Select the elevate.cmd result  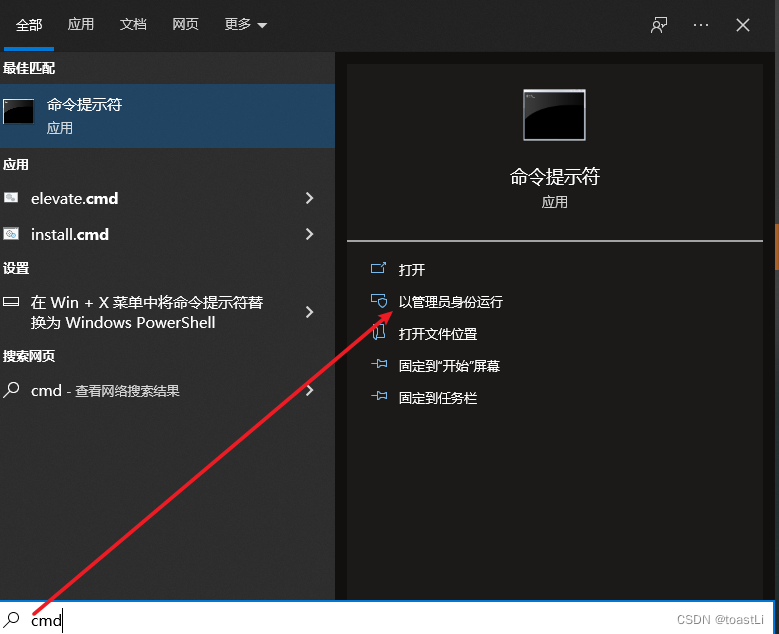167,198
